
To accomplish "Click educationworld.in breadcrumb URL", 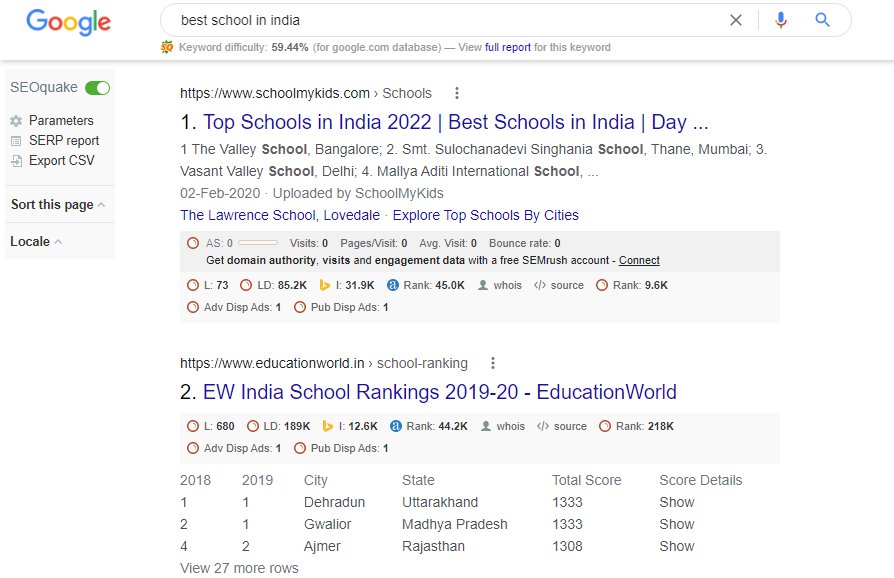I will 272,363.
